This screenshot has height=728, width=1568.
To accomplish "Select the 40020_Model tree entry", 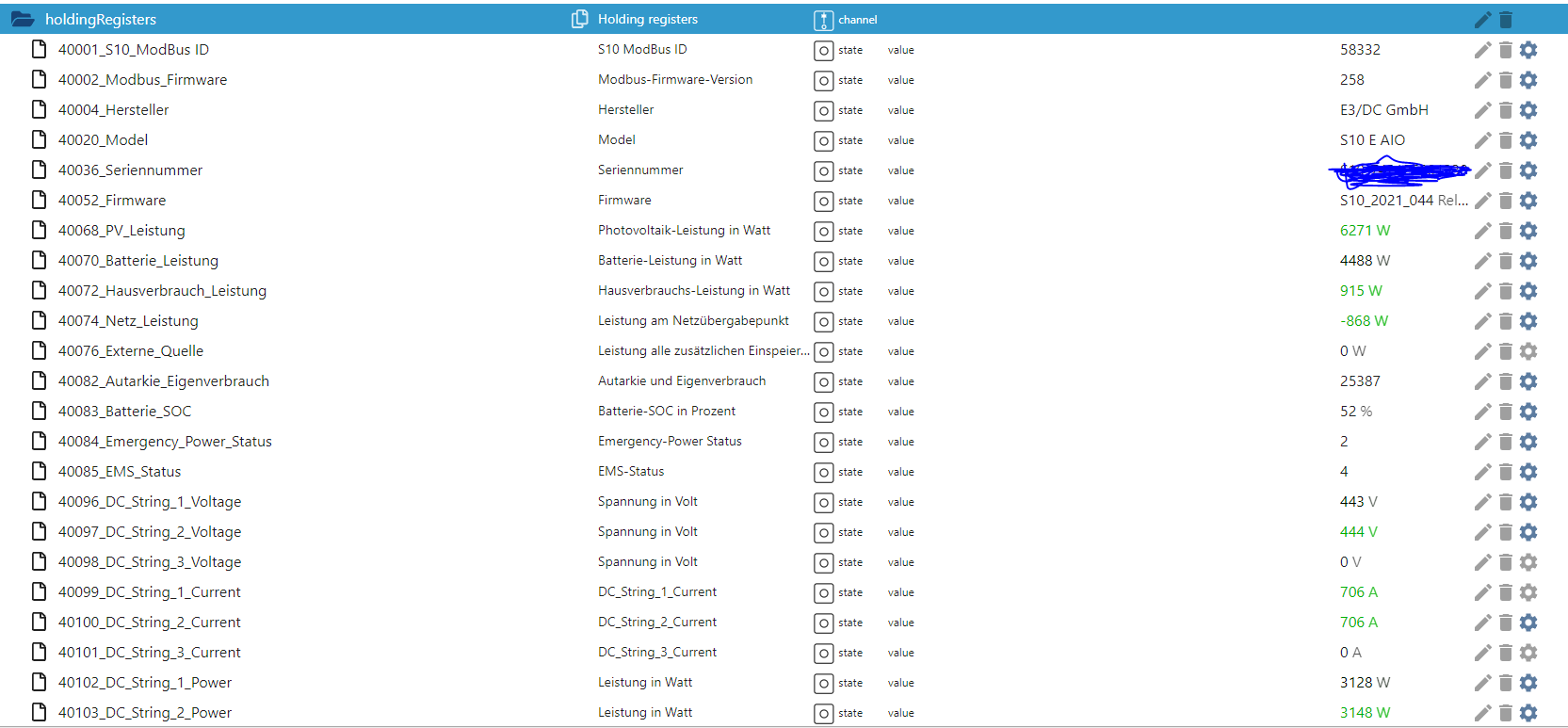I will pos(103,140).
